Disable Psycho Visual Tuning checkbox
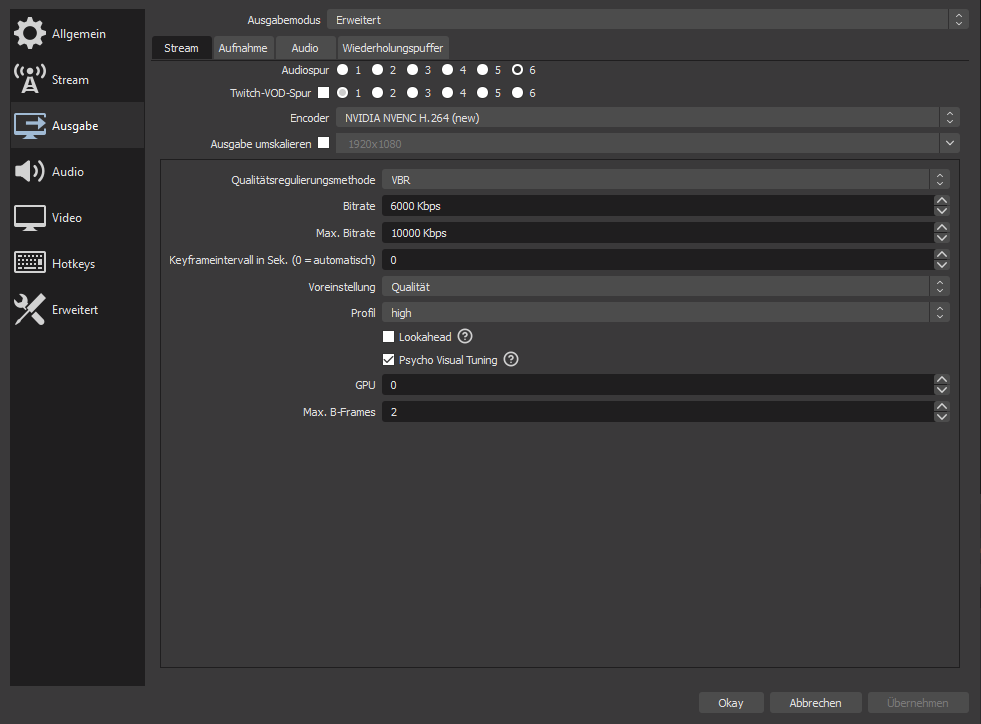The width and height of the screenshot is (981, 724). coord(389,360)
